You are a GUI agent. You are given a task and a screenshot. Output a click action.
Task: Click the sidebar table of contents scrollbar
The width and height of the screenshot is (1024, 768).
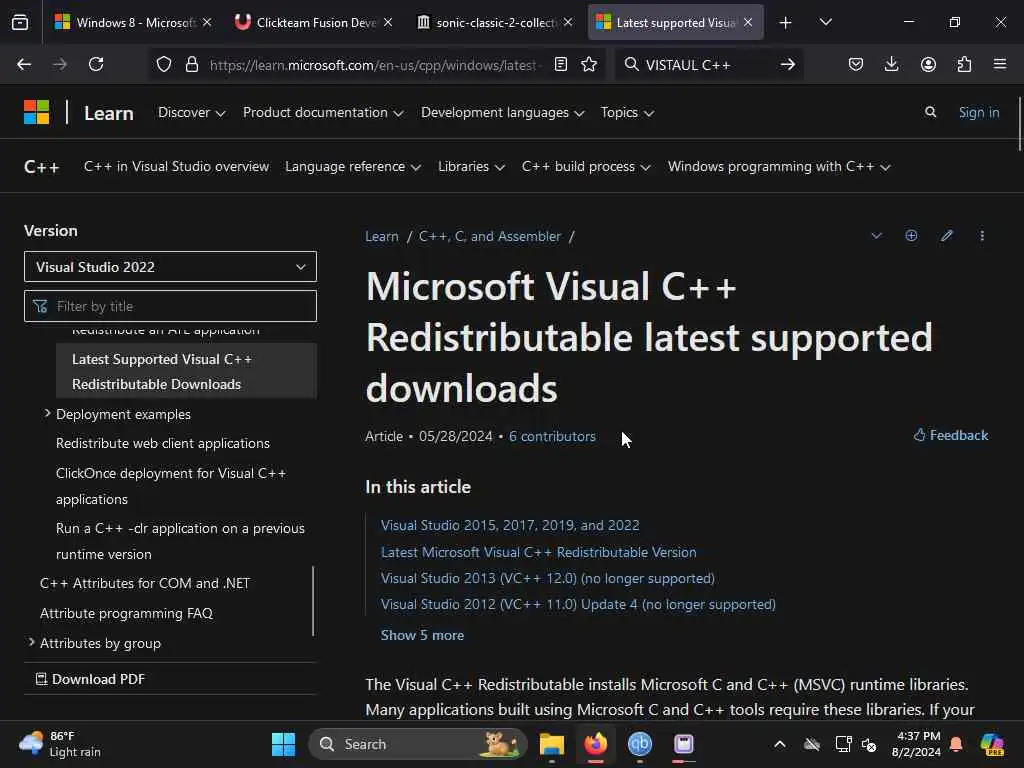pyautogui.click(x=313, y=601)
